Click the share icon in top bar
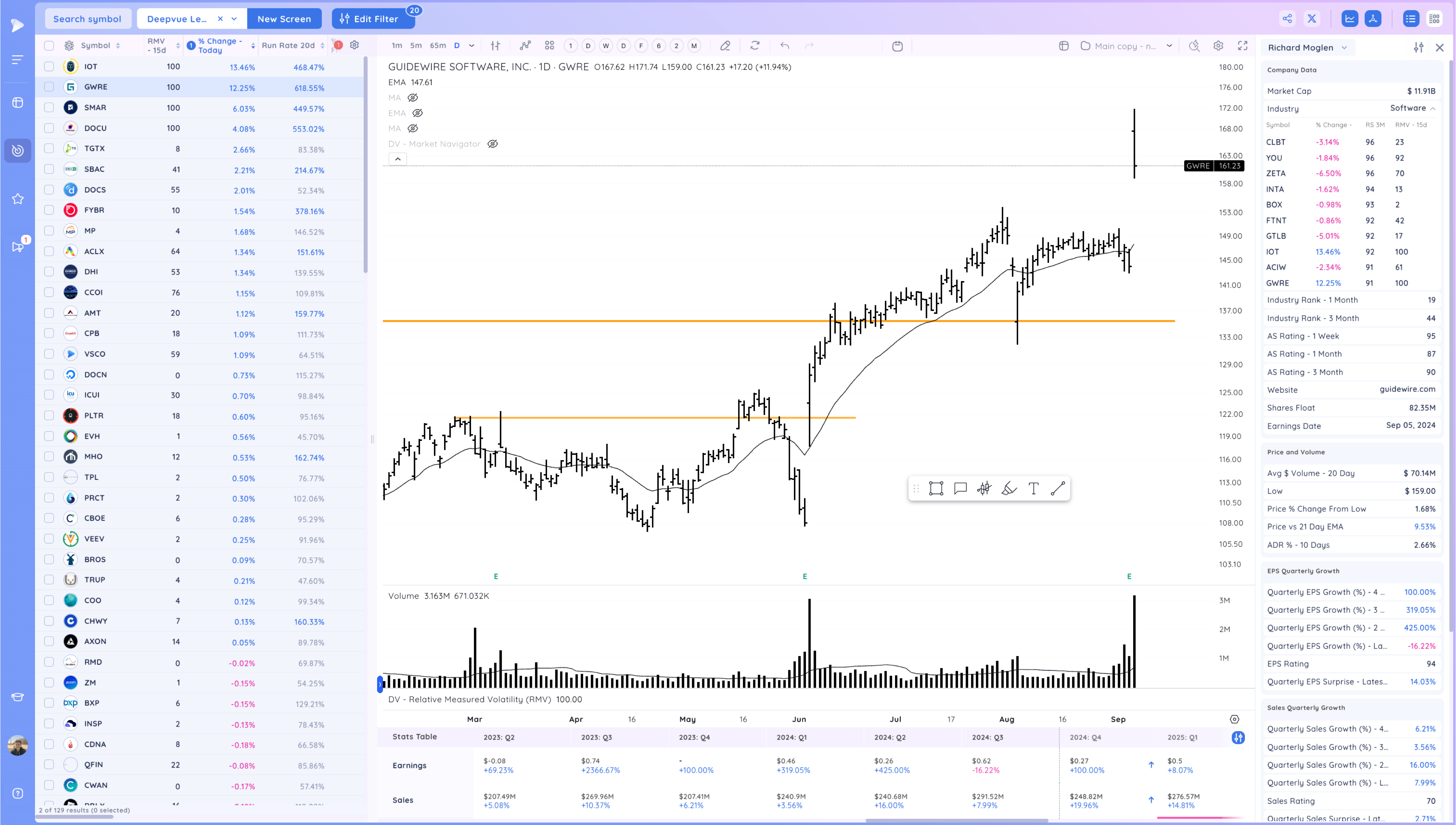This screenshot has height=825, width=1456. (x=1287, y=19)
